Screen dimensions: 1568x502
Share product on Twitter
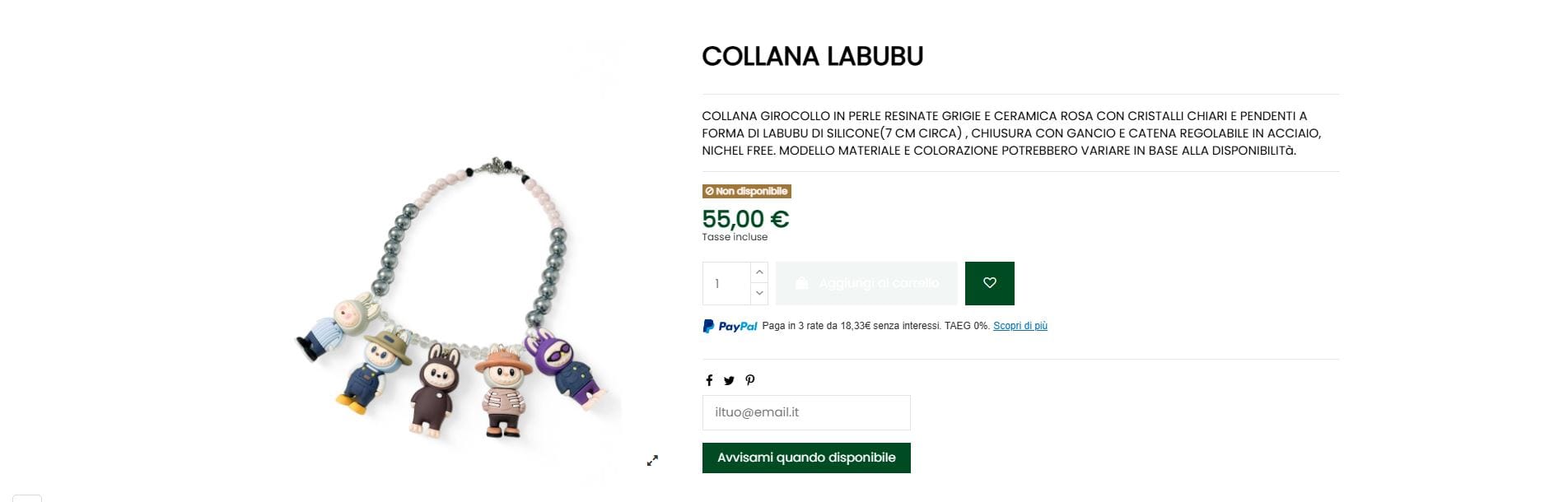(729, 380)
